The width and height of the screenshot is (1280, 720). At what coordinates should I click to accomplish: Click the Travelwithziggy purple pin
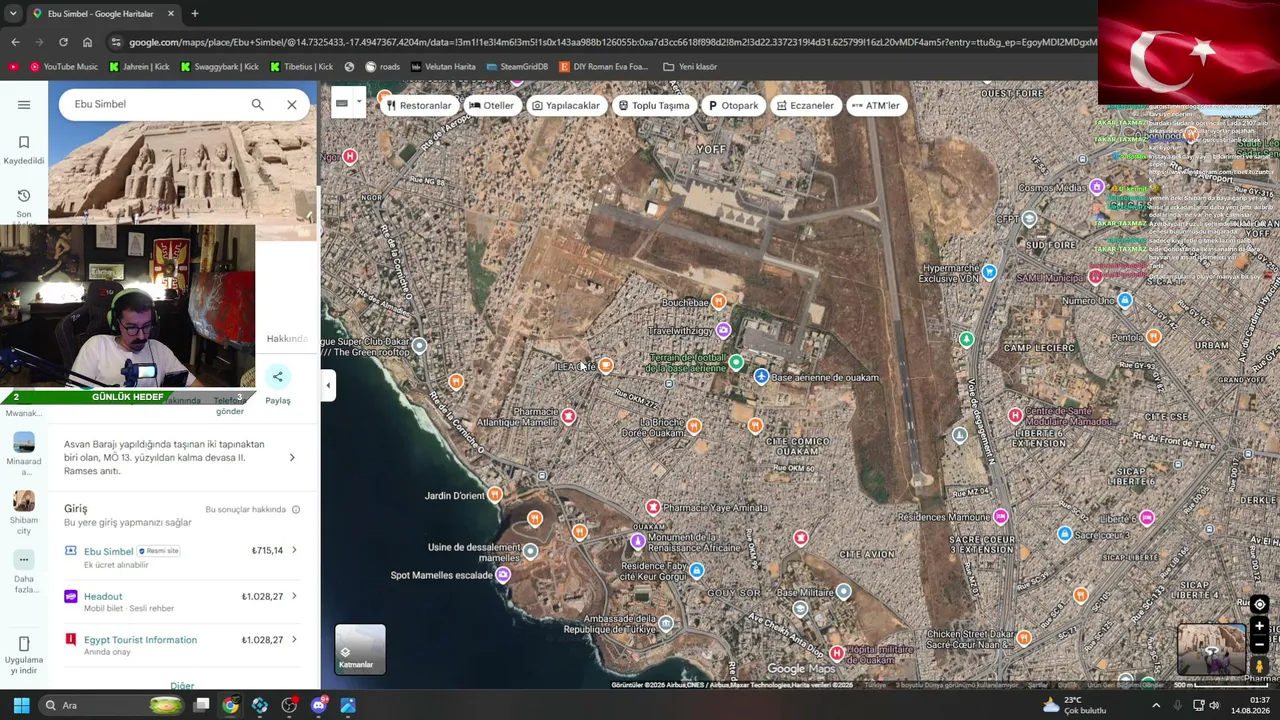click(723, 330)
